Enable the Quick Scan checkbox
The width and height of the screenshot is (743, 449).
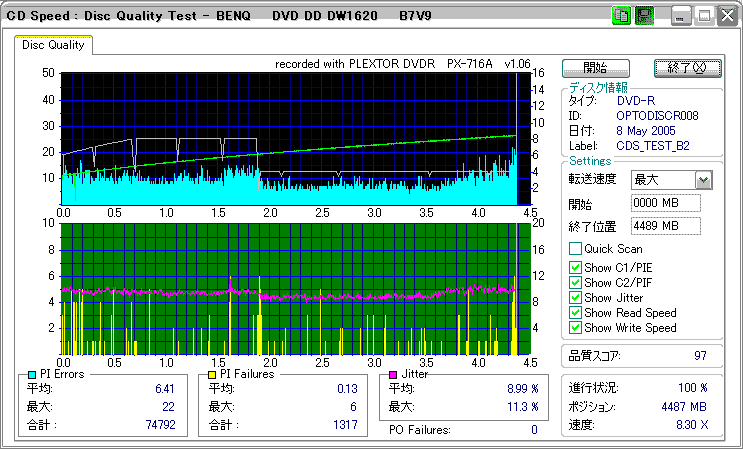coord(575,249)
